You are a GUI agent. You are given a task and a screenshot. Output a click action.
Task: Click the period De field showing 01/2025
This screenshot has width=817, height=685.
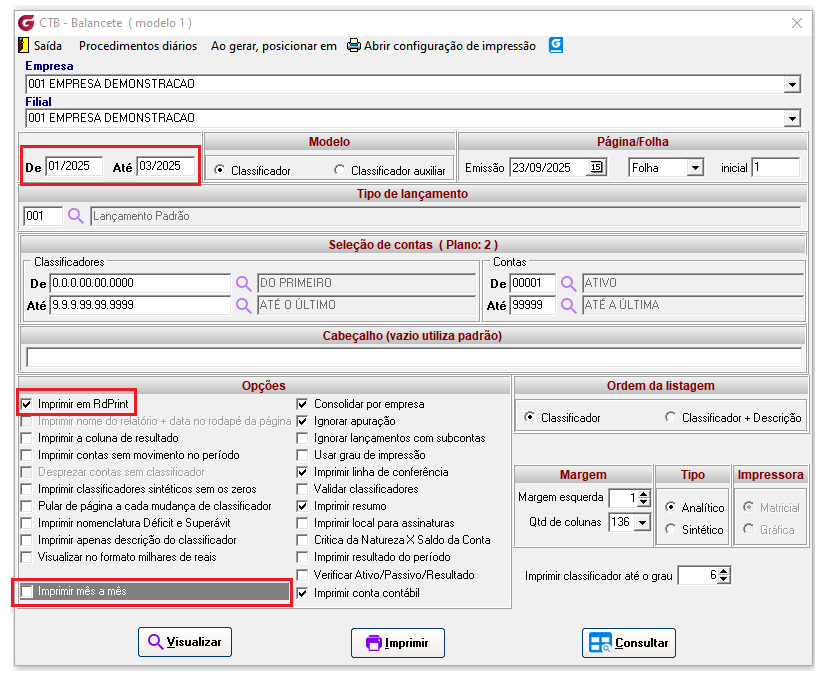pyautogui.click(x=74, y=166)
